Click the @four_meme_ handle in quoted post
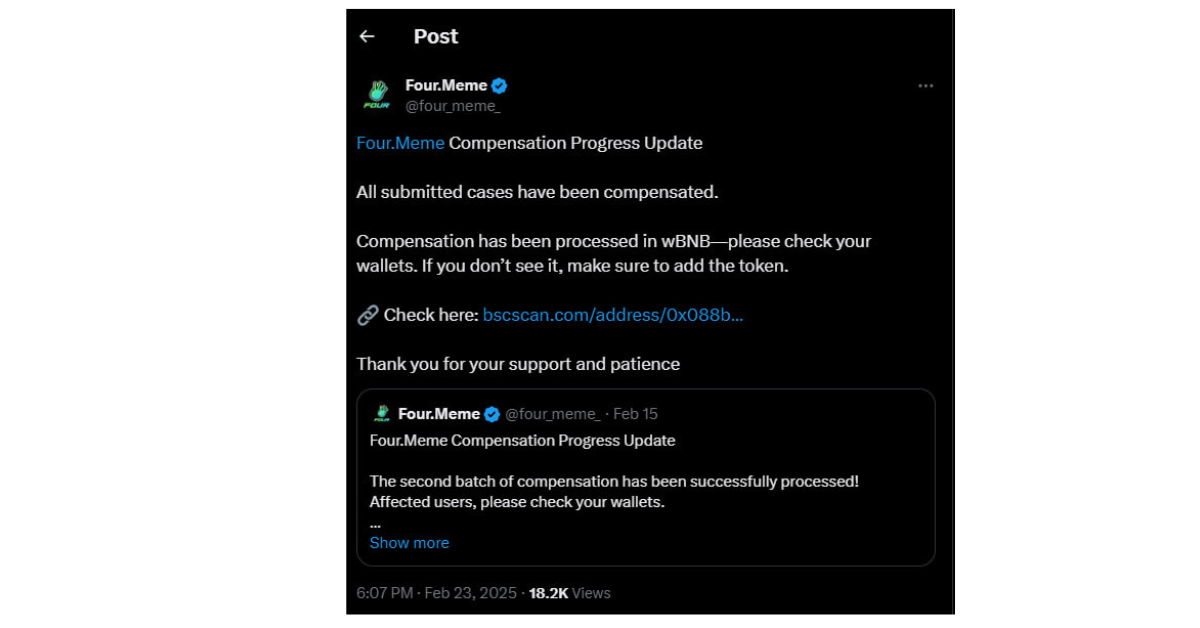 pos(552,414)
